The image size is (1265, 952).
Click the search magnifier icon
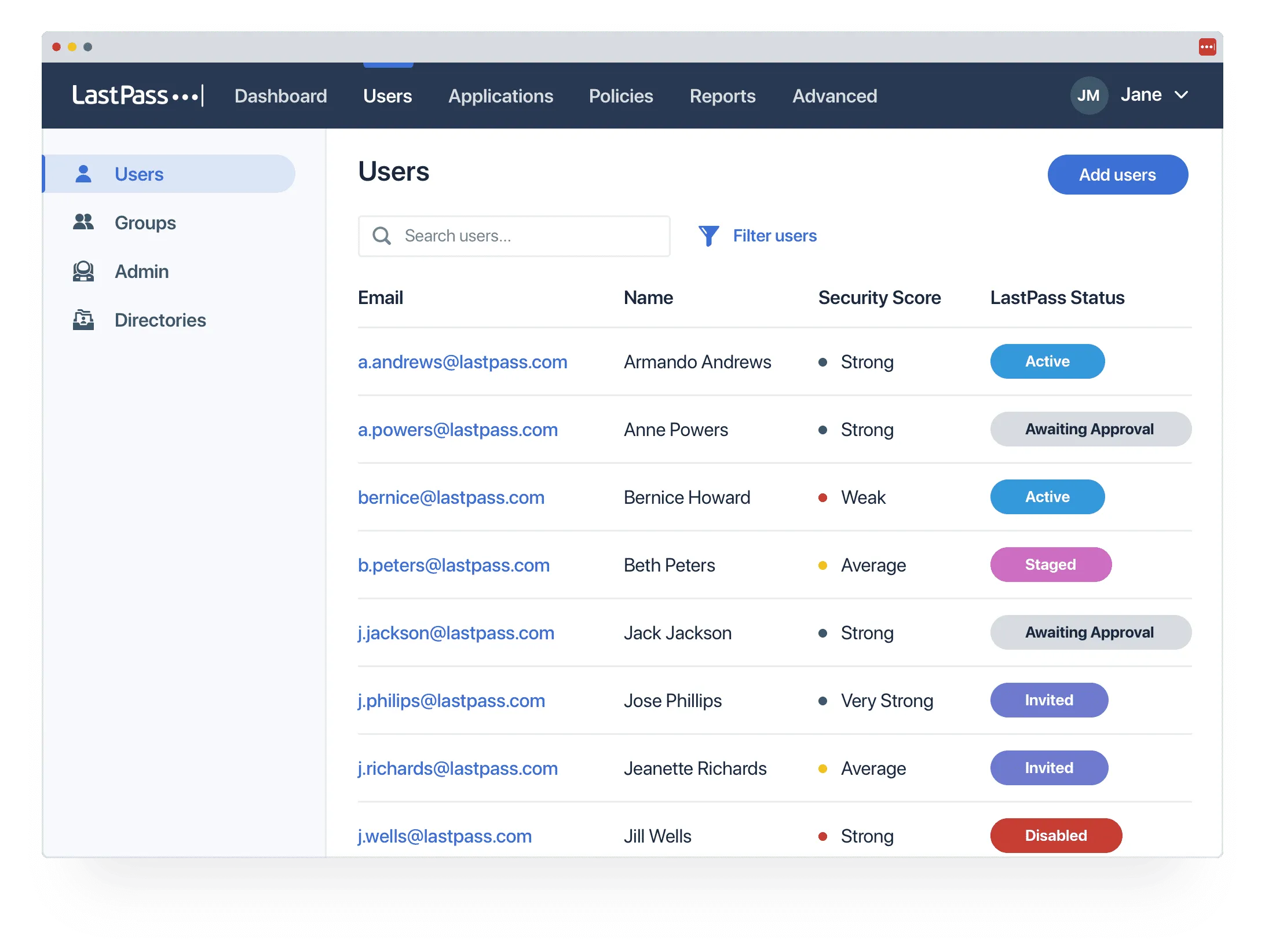click(x=382, y=236)
